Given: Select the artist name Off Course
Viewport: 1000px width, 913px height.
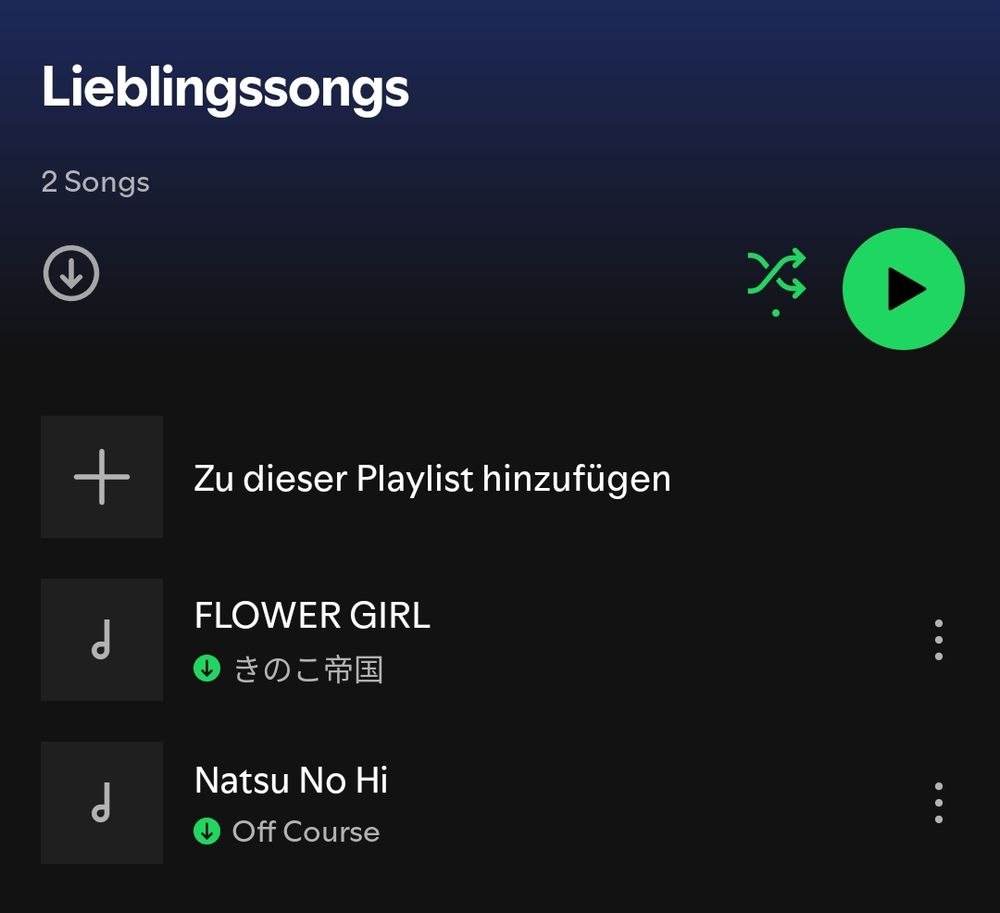Looking at the screenshot, I should point(306,832).
